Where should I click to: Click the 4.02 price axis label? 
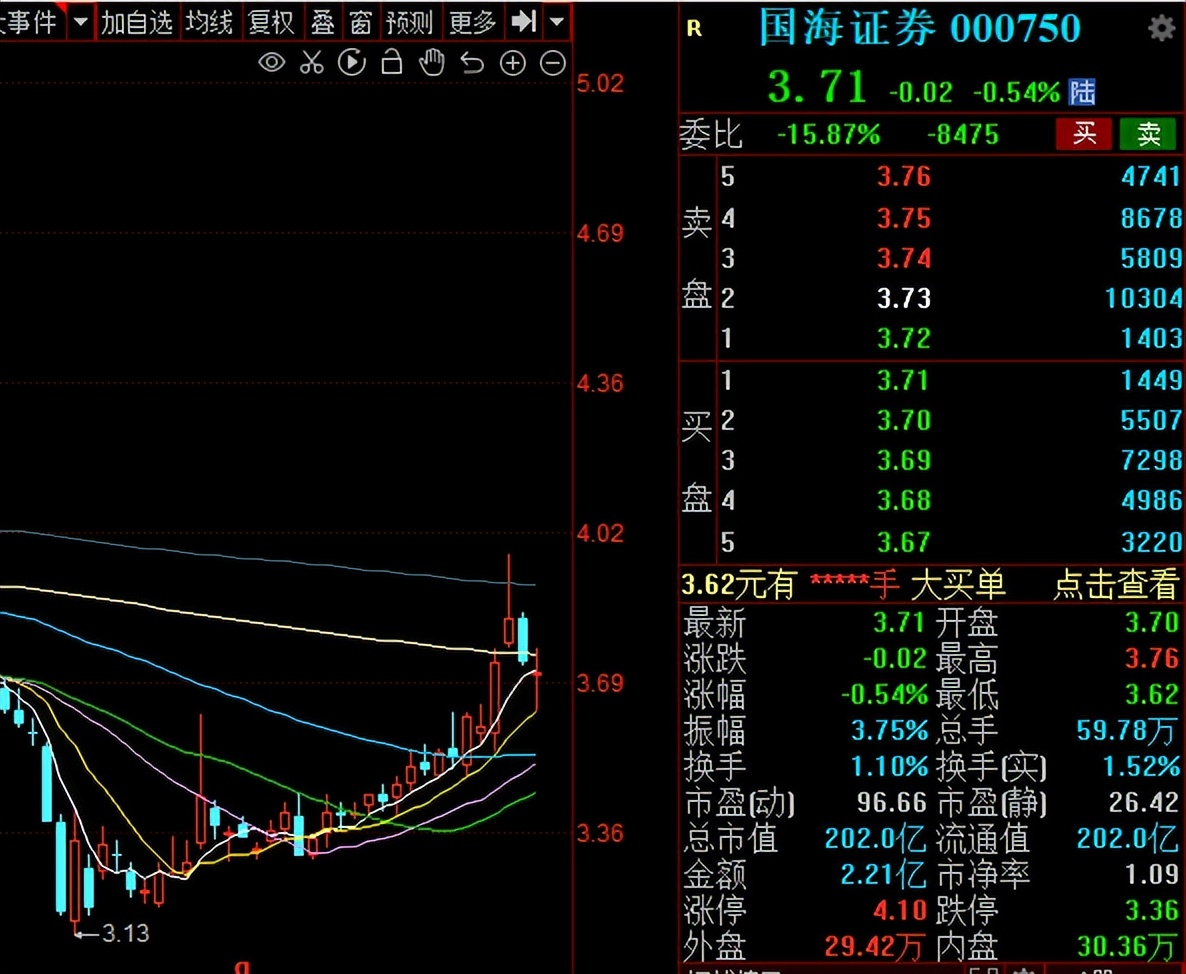600,533
